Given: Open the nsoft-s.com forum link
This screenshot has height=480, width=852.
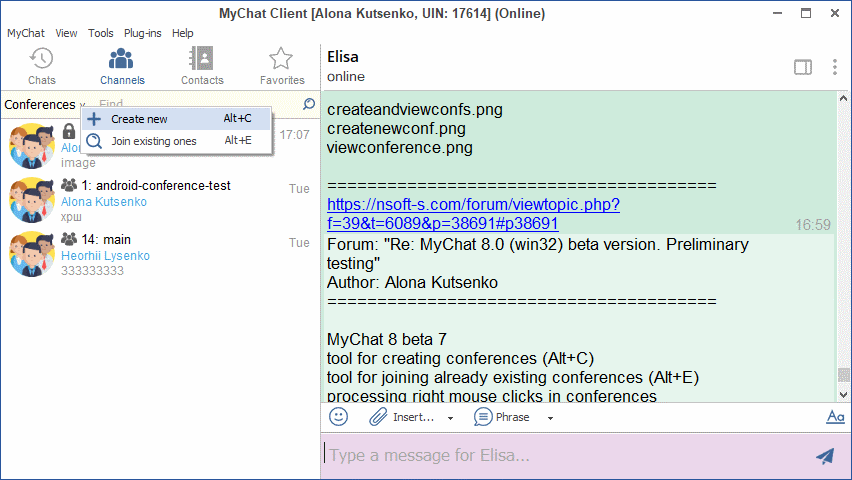Looking at the screenshot, I should [x=473, y=214].
